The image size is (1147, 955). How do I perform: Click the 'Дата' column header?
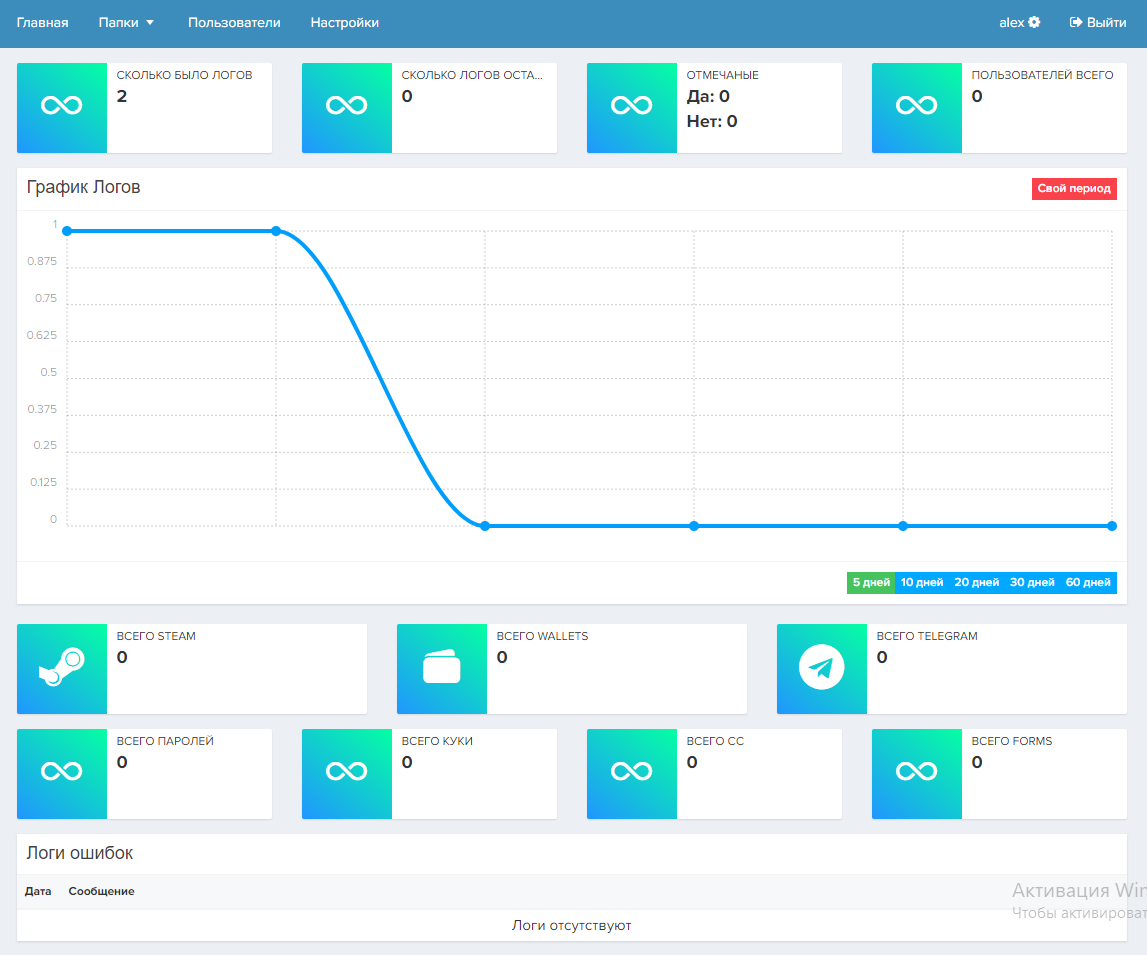[38, 891]
